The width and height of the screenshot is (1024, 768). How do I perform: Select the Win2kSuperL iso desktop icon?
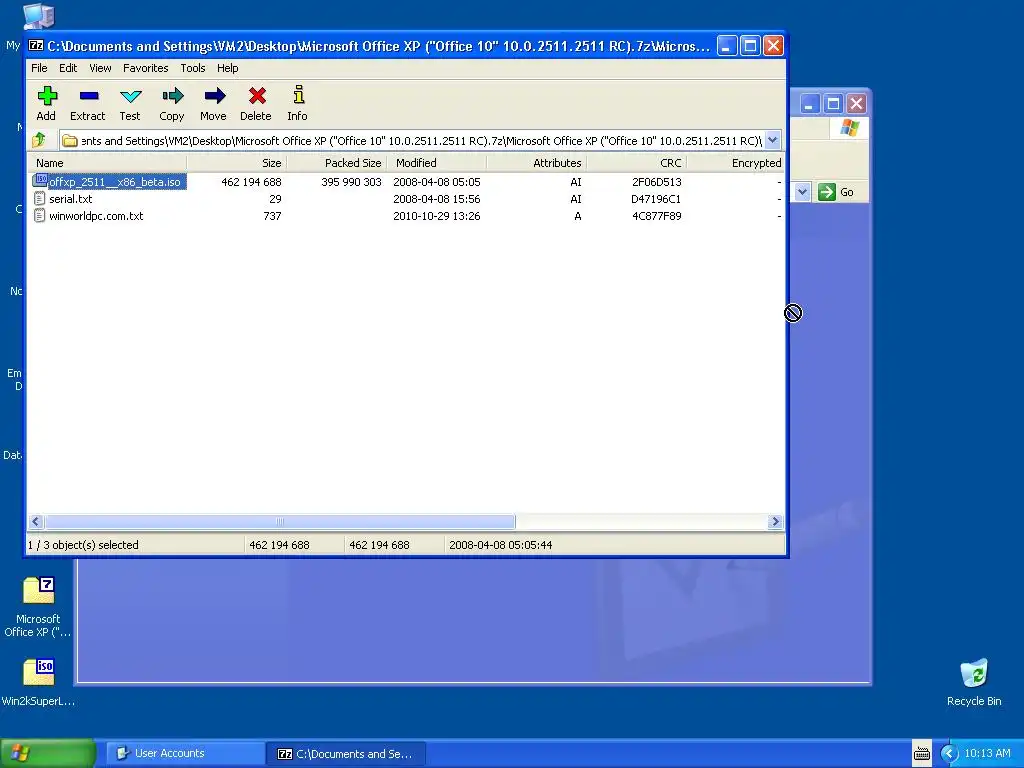point(39,672)
